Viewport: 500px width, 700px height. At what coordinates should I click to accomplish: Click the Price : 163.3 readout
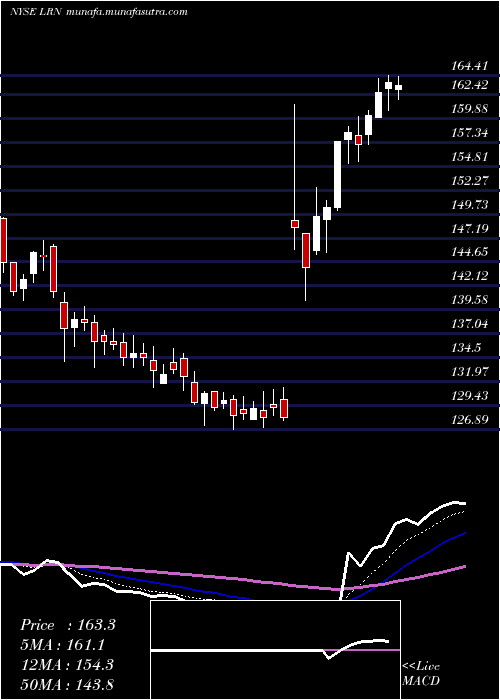pos(68,625)
